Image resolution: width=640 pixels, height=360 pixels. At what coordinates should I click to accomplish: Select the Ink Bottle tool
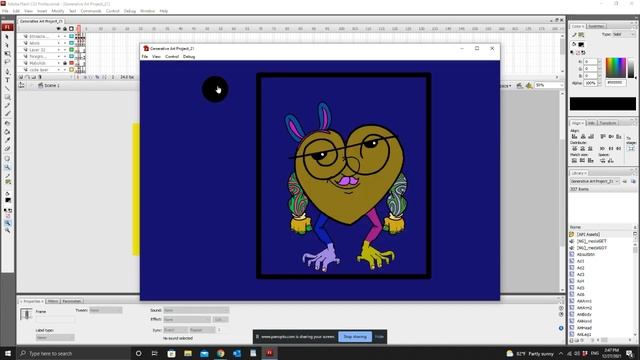click(x=7, y=123)
